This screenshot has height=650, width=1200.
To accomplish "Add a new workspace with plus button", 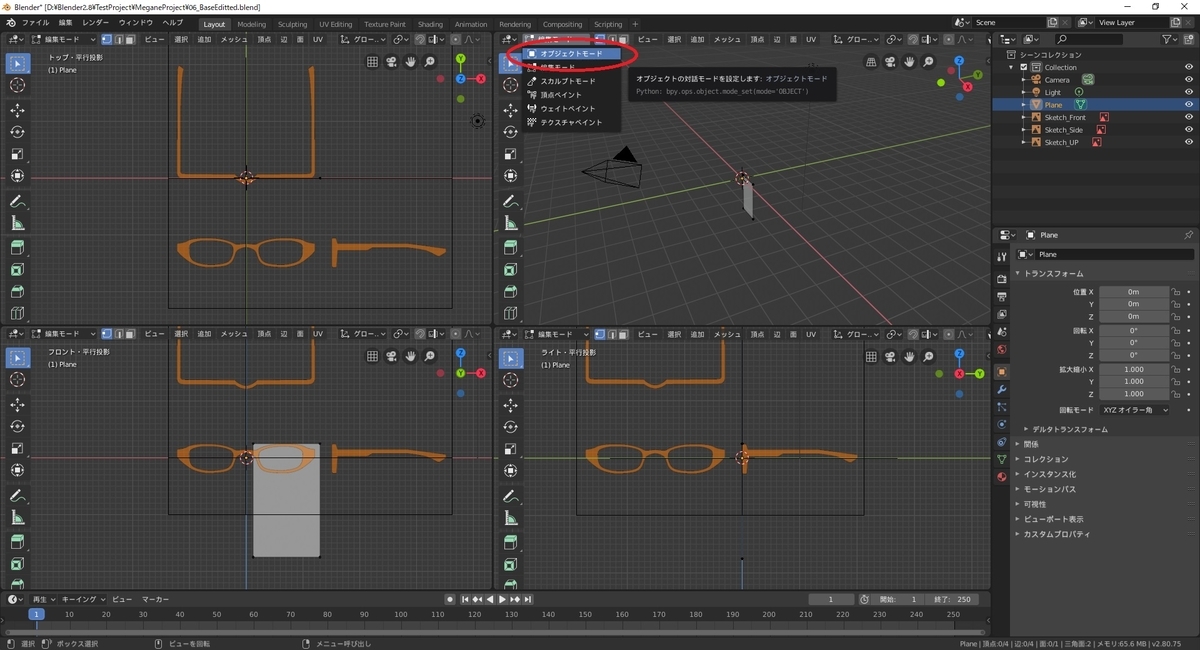I will (x=635, y=24).
